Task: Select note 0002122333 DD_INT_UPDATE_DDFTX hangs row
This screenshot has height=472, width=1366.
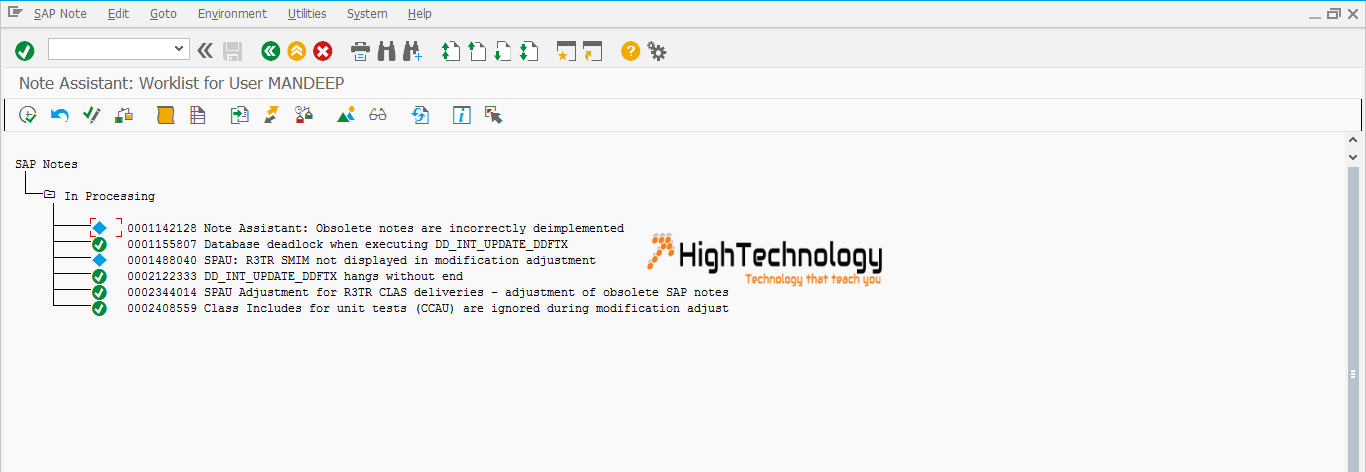Action: [x=295, y=276]
